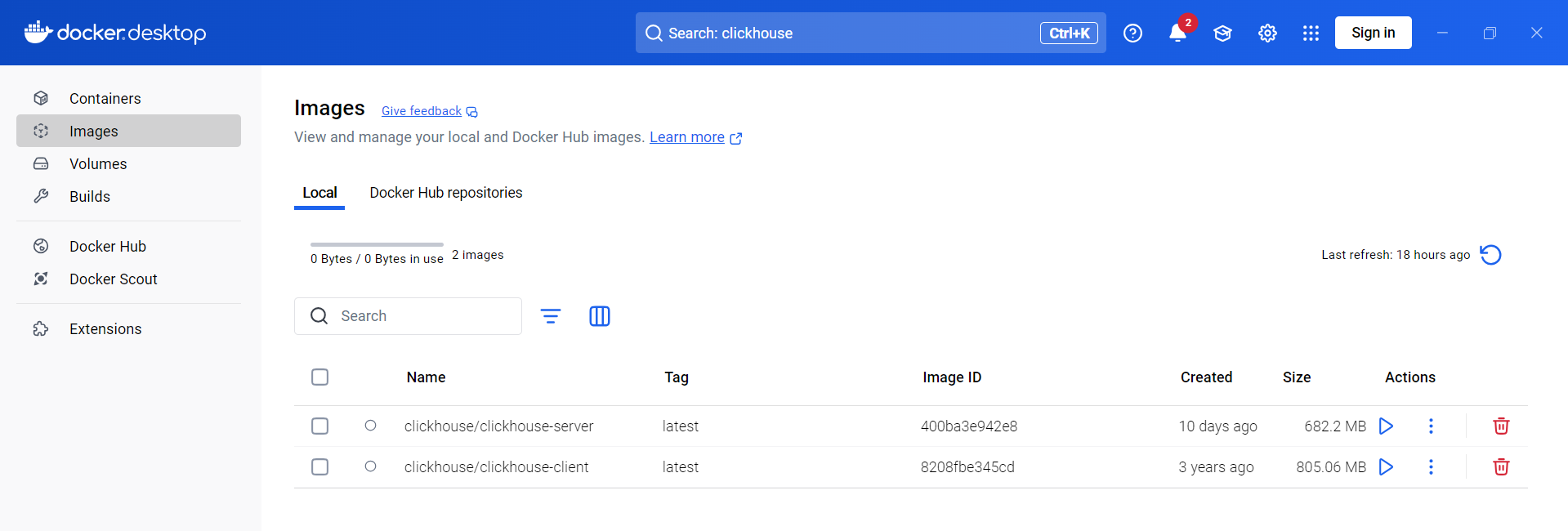
Task: Click the Docker Desktop whale logo
Action: tap(38, 32)
